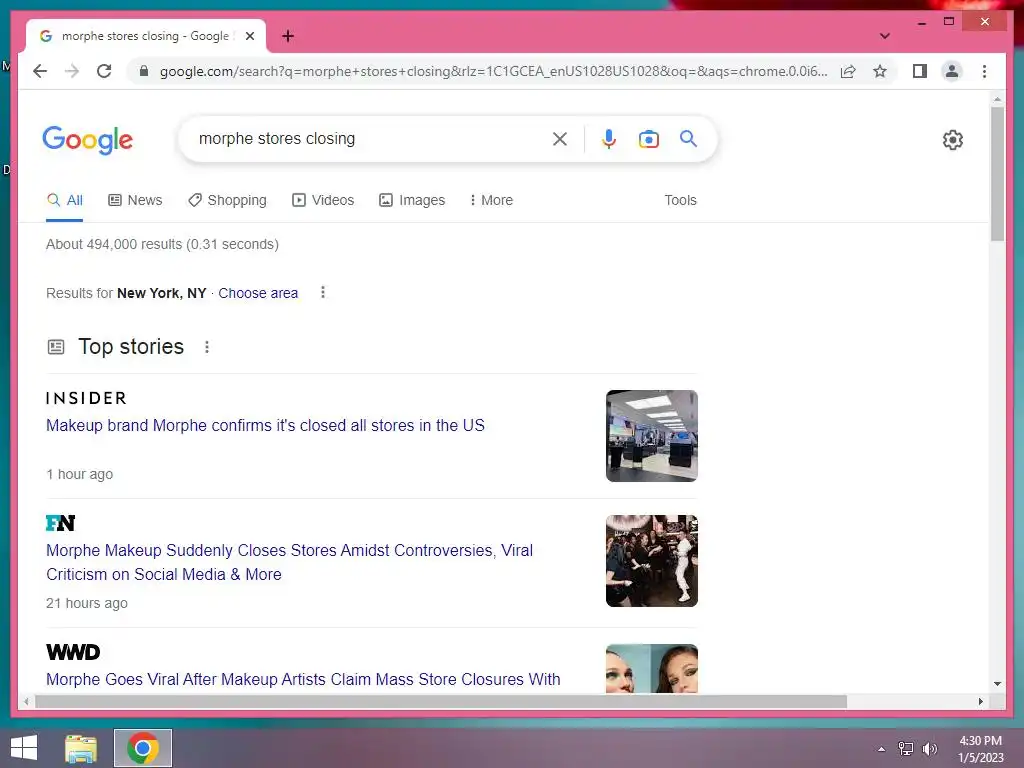1024x768 pixels.
Task: Switch to the Videos tab
Action: click(x=323, y=200)
